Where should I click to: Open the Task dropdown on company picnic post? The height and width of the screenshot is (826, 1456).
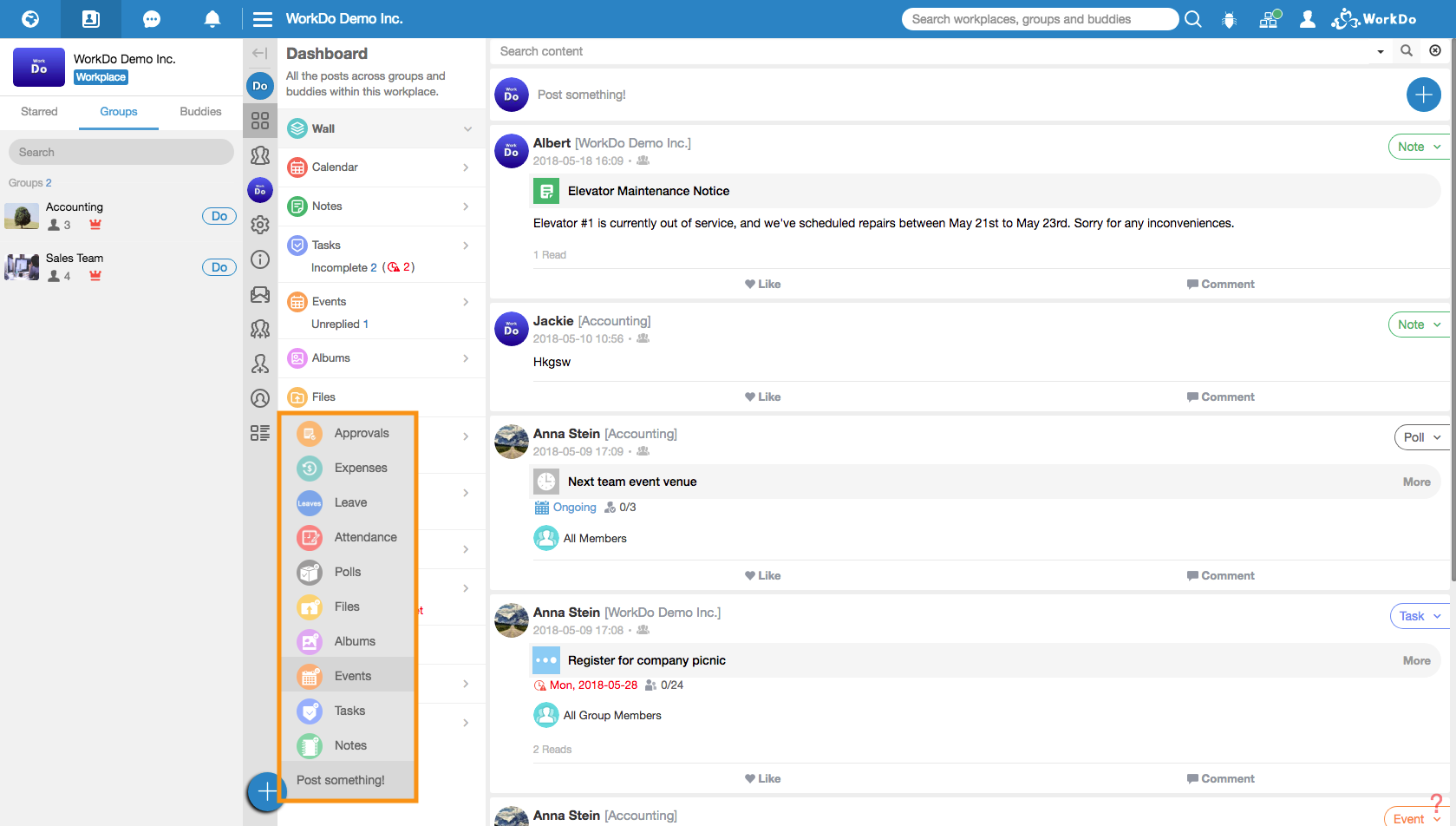[x=1420, y=616]
